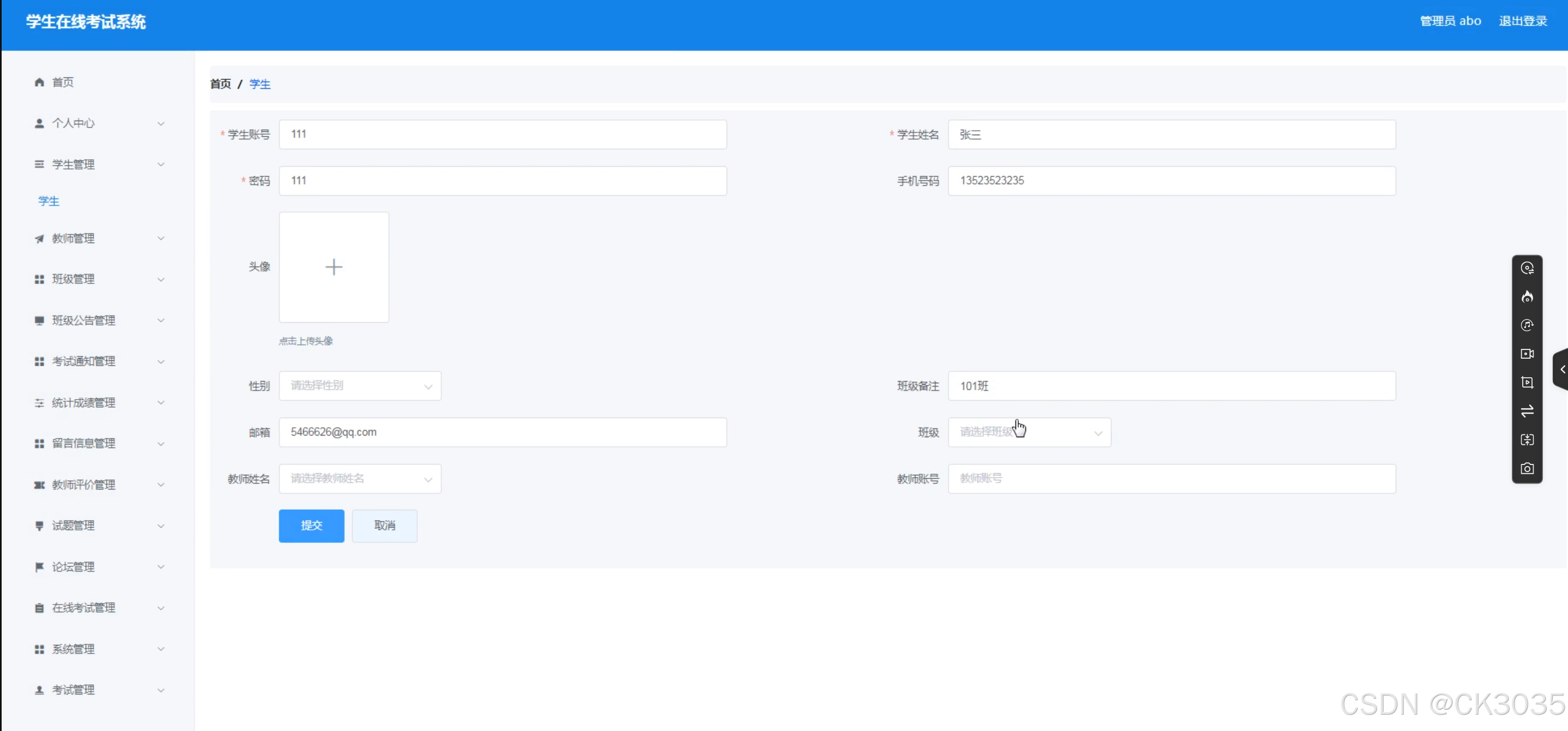
Task: Click the video crop icon in floating toolbar
Action: 1527,383
